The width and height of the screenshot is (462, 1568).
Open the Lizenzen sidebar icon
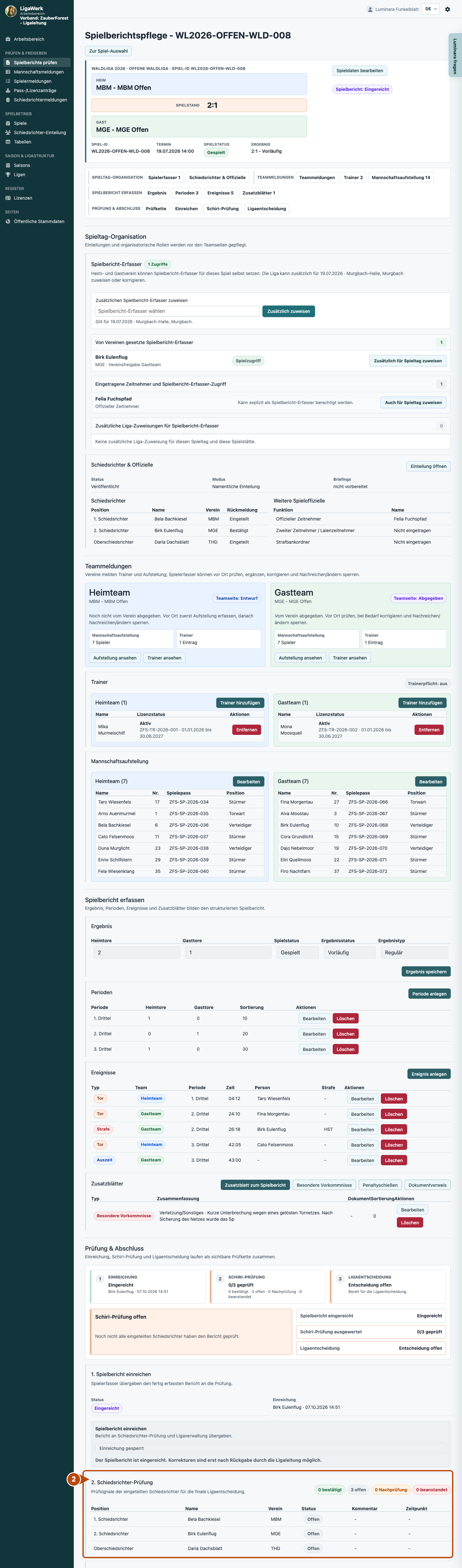pyautogui.click(x=8, y=198)
